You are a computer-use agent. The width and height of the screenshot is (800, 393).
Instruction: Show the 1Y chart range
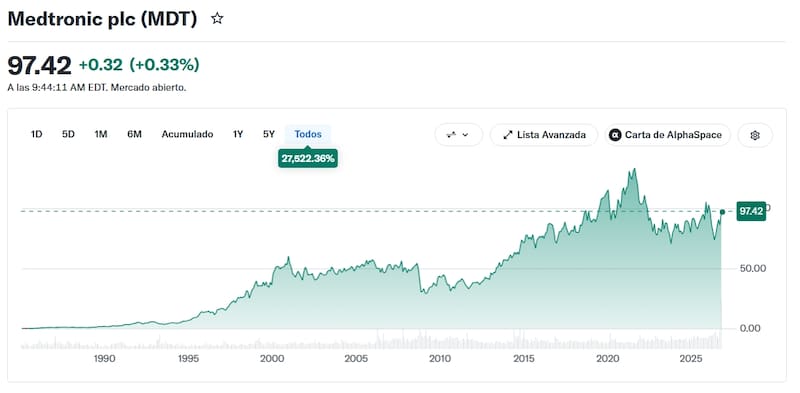(238, 134)
